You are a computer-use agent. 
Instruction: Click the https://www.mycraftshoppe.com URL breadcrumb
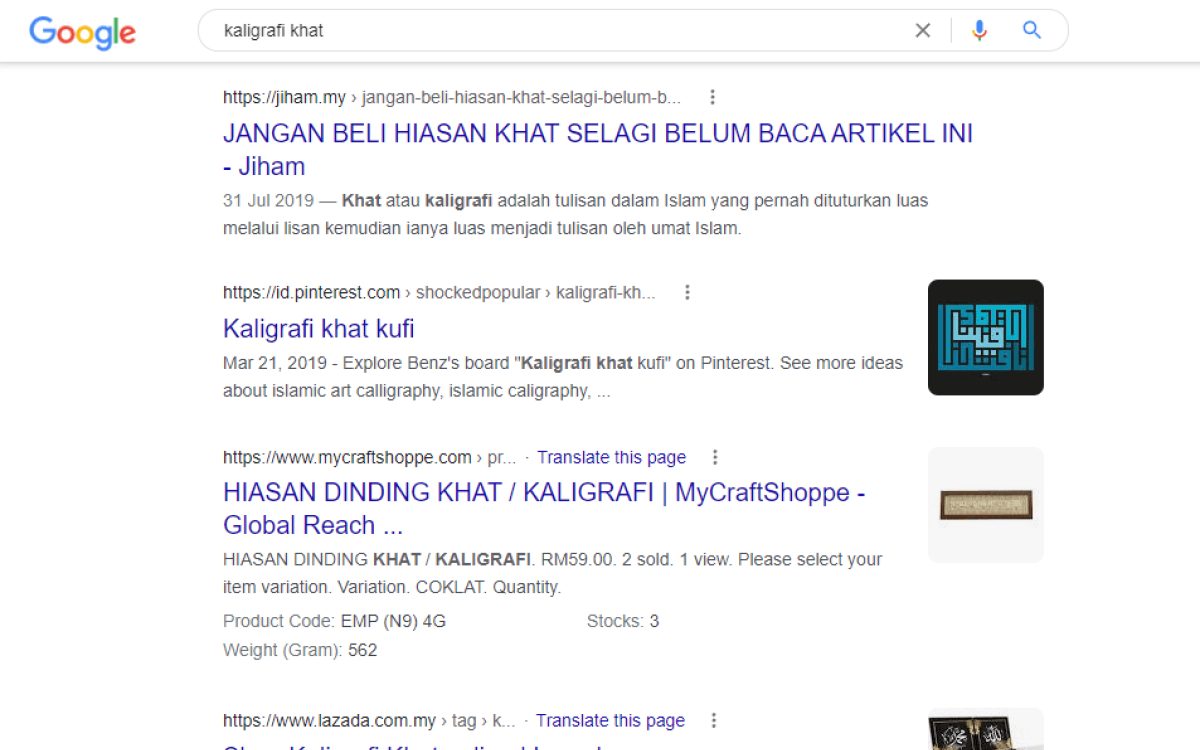(370, 457)
